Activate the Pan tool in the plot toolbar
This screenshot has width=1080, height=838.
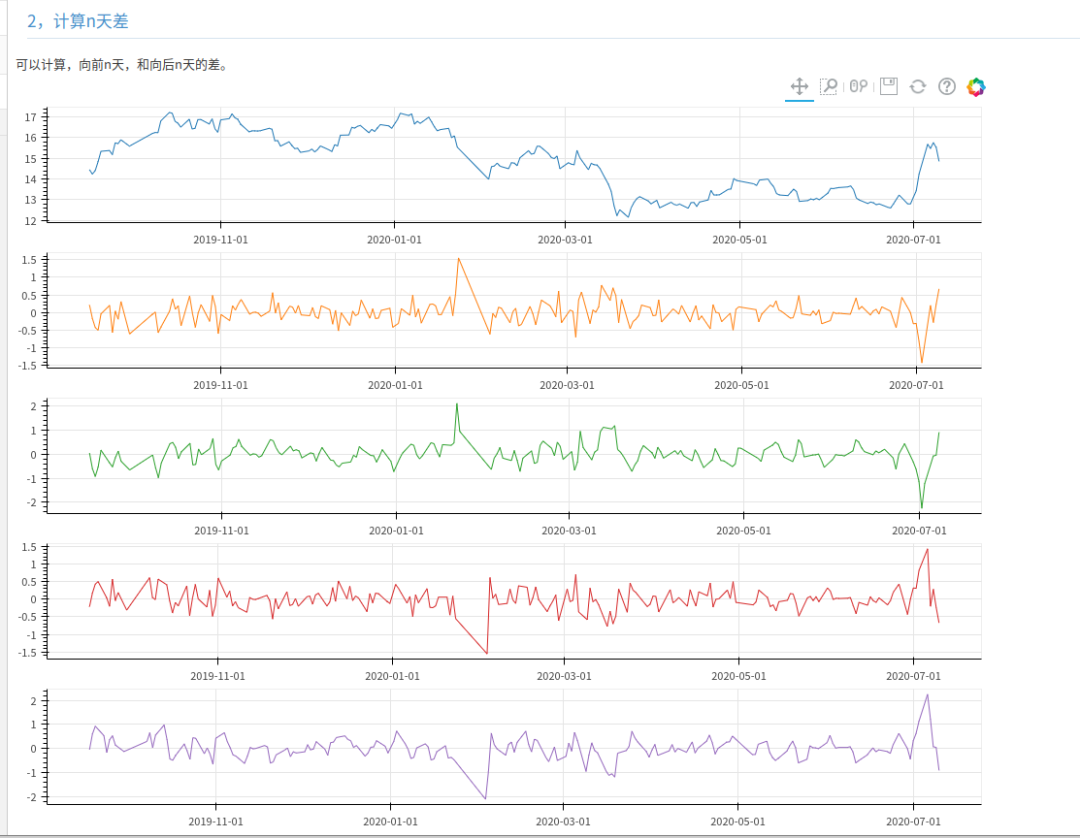799,87
